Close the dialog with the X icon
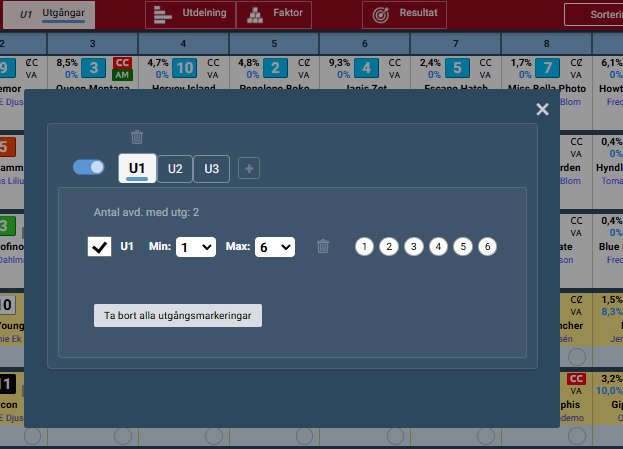623x449 pixels. click(542, 110)
